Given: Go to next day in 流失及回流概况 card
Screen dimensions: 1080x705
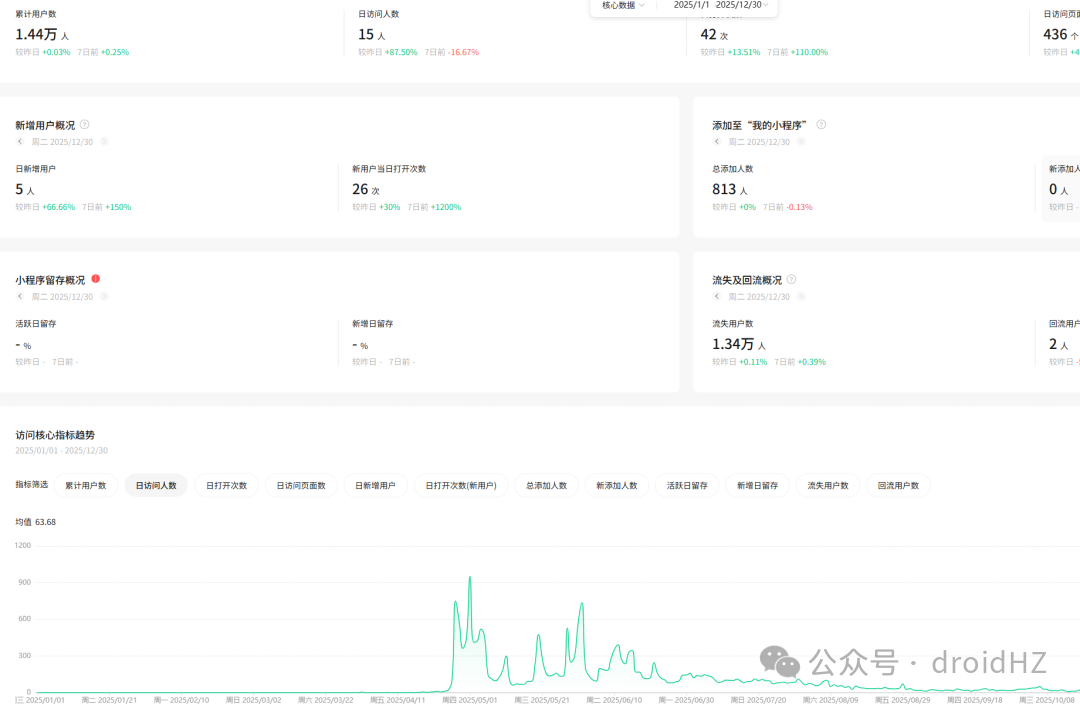Looking at the screenshot, I should [x=802, y=297].
